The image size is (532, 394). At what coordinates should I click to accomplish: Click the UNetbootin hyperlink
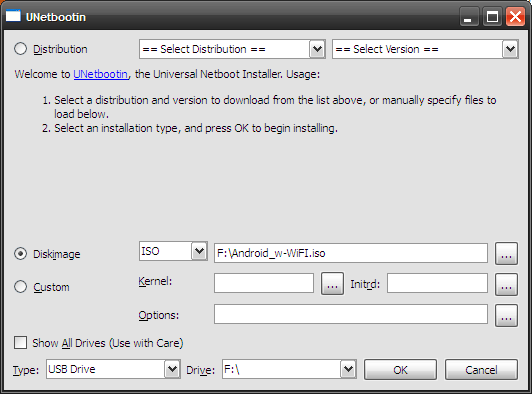(101, 74)
